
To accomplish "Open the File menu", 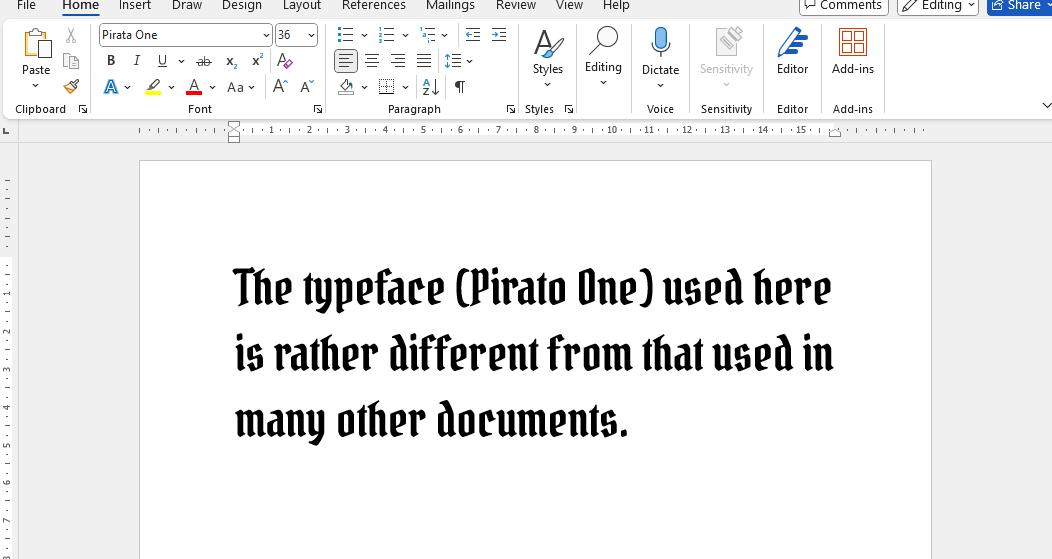I will pos(26,5).
